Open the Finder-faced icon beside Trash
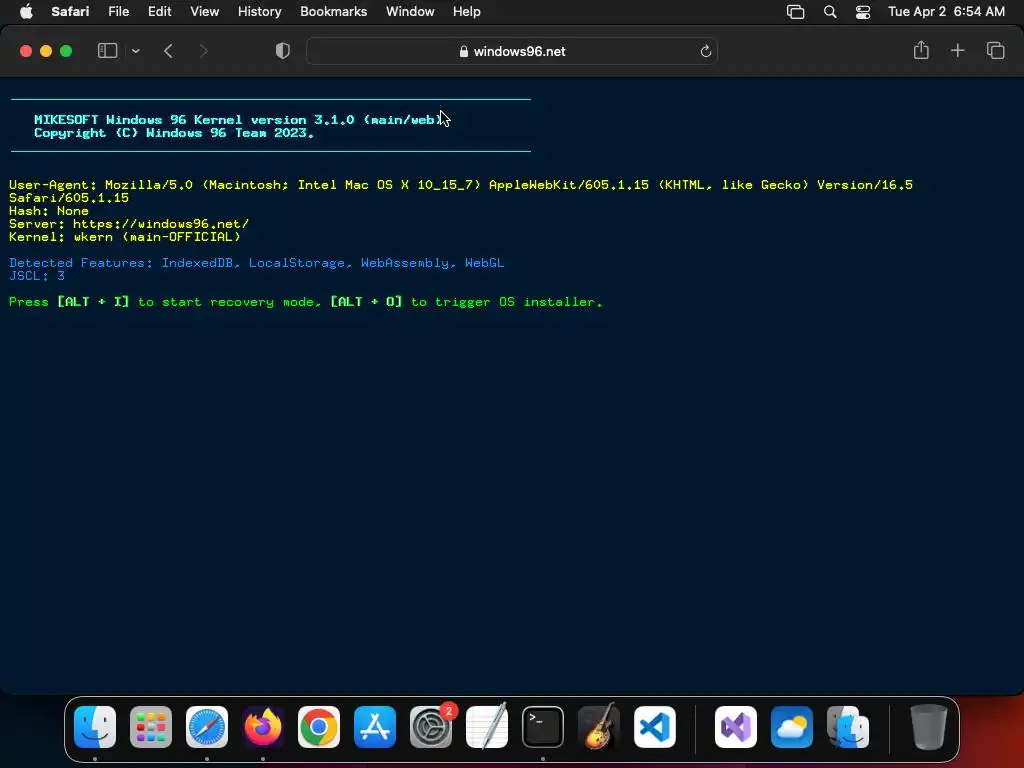 (848, 727)
